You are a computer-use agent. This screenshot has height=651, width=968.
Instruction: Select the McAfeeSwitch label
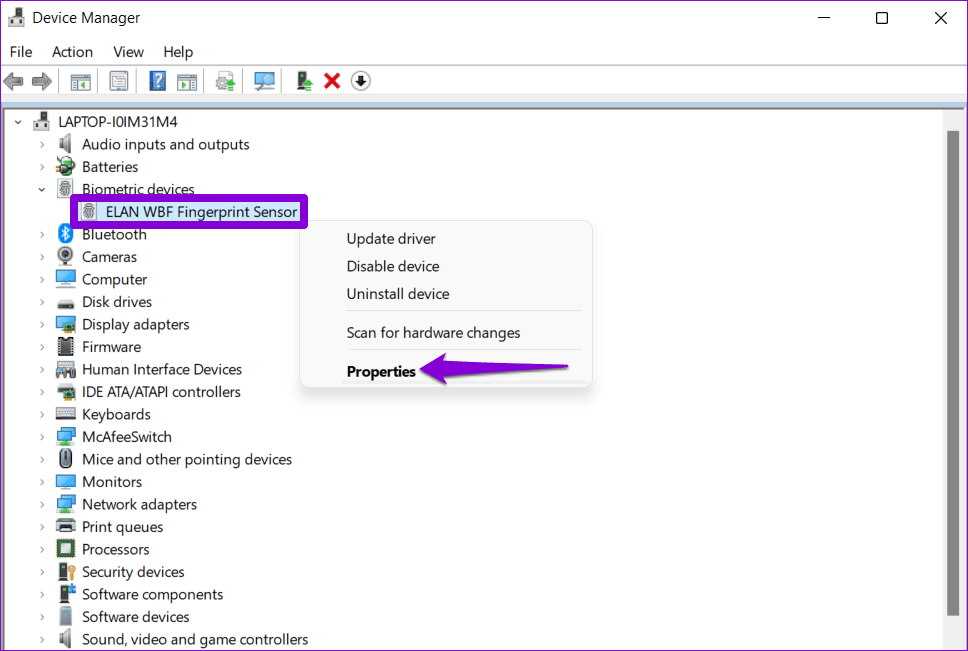point(127,436)
